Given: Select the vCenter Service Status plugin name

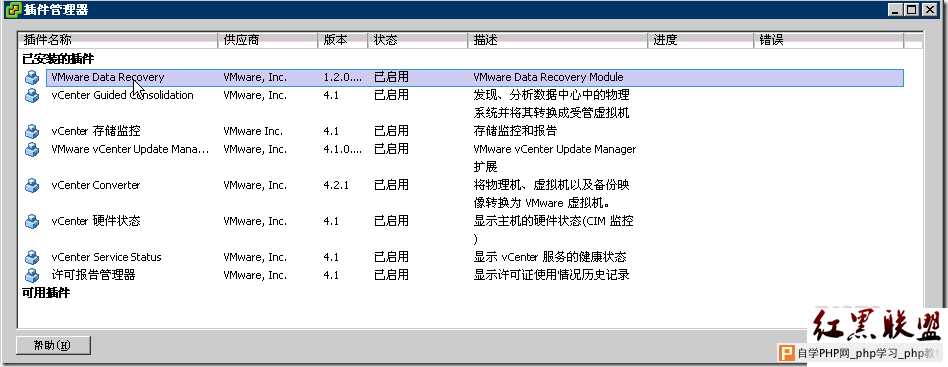Looking at the screenshot, I should [106, 257].
